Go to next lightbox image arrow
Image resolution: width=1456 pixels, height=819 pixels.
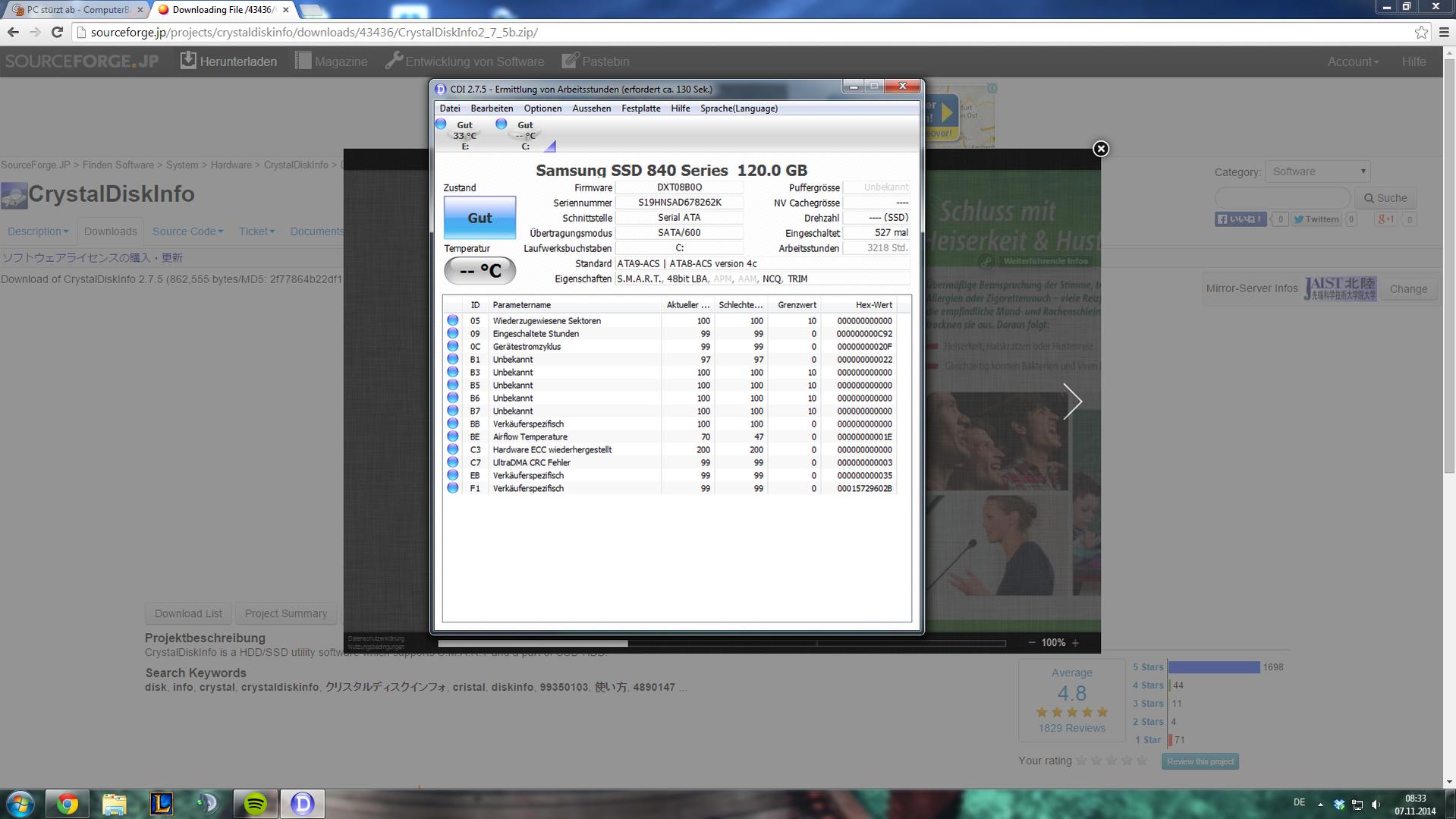click(x=1071, y=402)
